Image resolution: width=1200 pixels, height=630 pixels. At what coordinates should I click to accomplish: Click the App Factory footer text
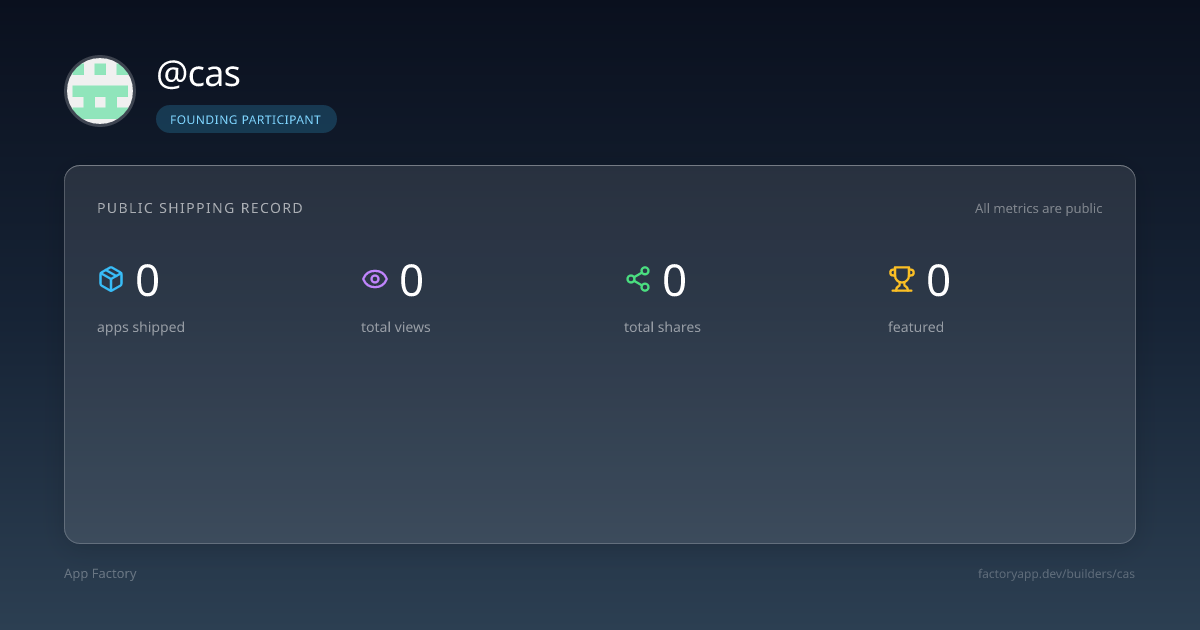(x=100, y=573)
